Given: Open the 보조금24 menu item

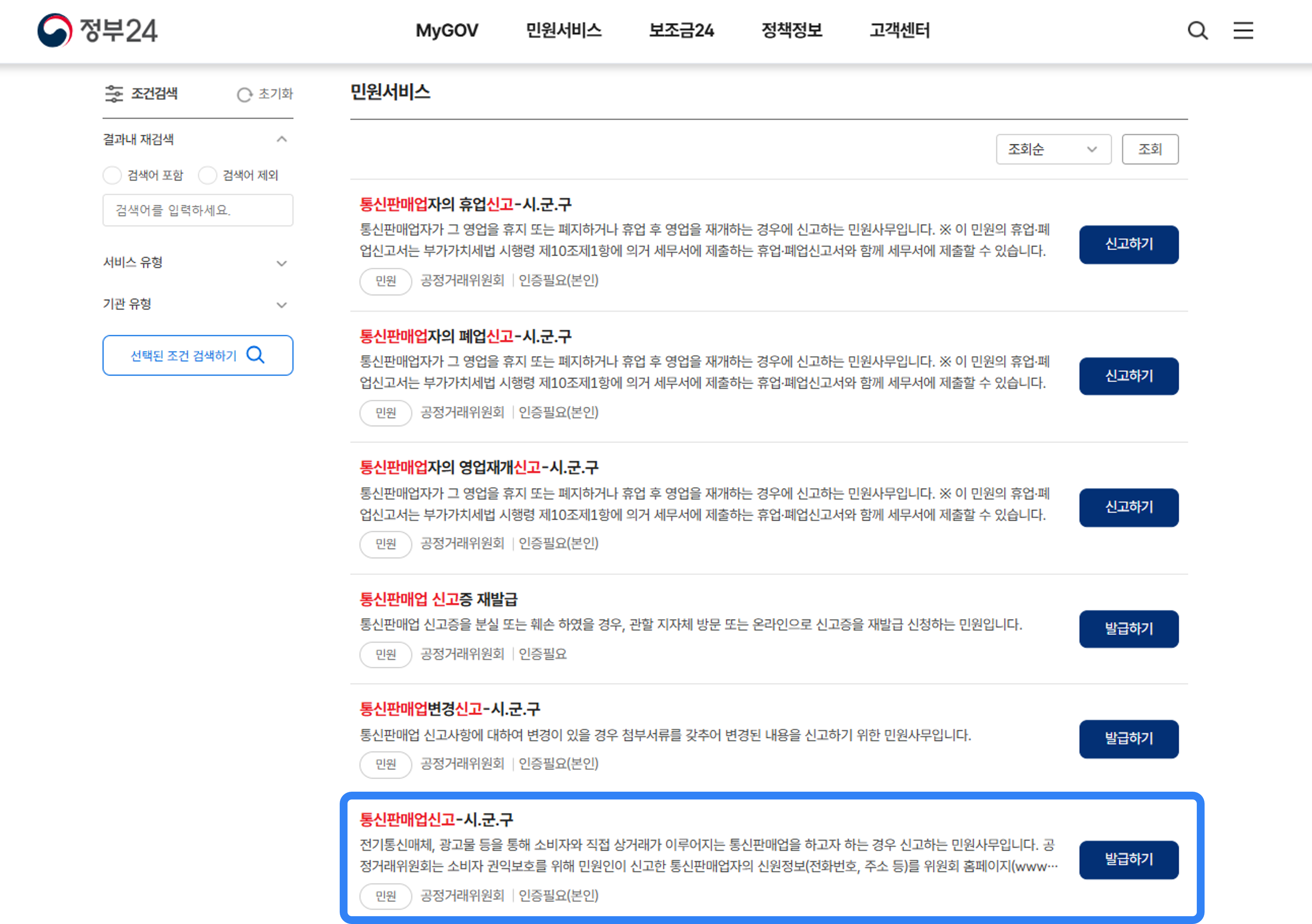Looking at the screenshot, I should point(681,30).
